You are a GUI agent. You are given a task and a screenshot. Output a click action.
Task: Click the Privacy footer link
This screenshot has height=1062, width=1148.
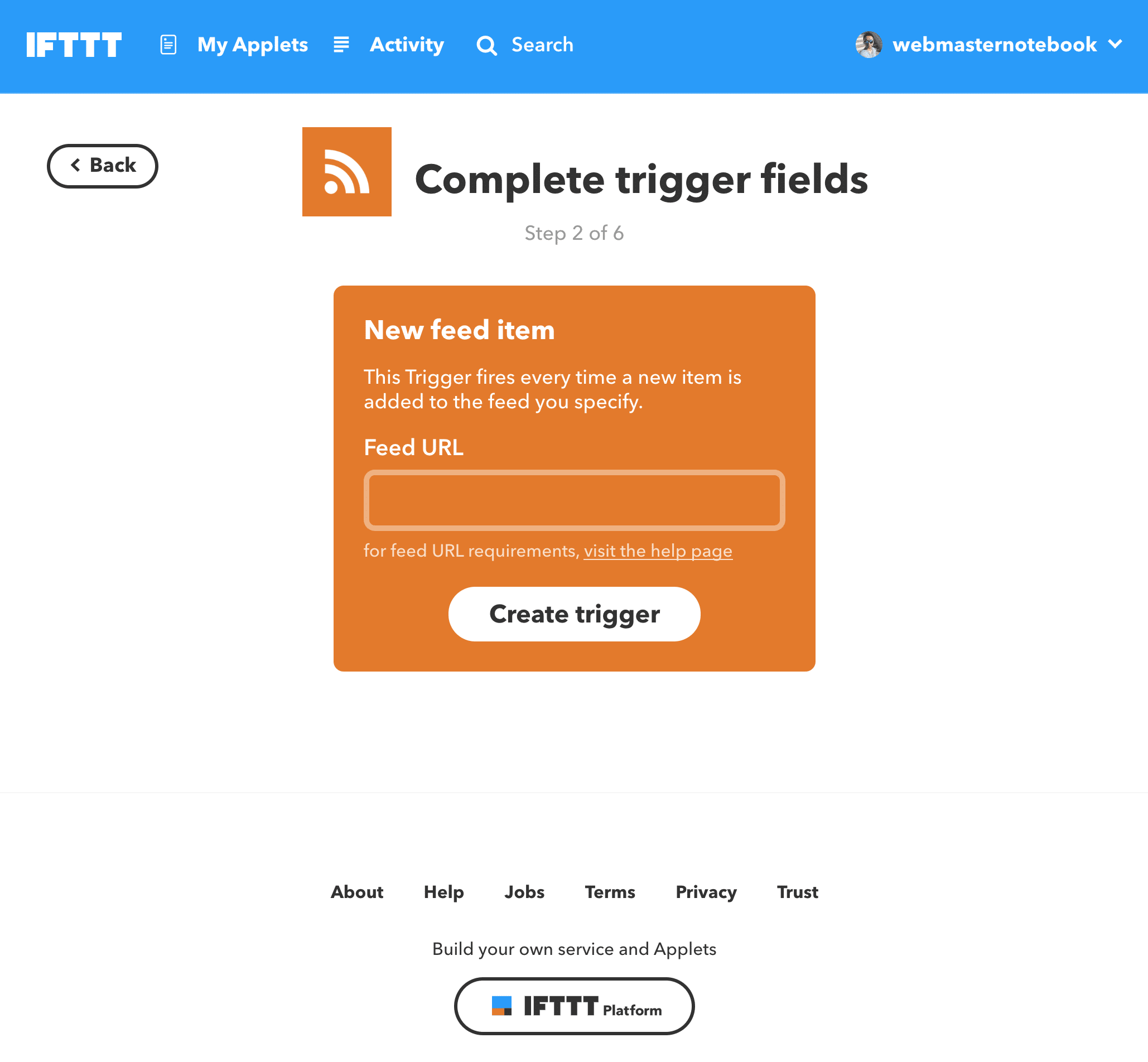pos(707,892)
